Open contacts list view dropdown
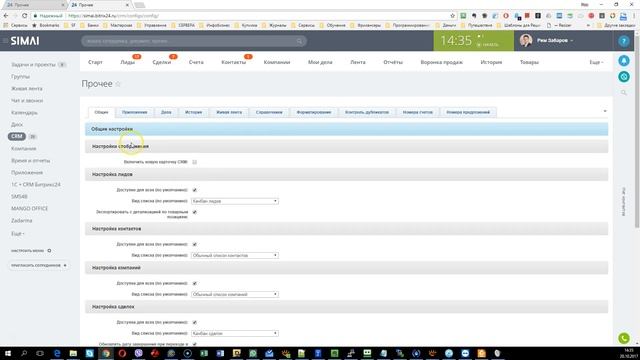The width and height of the screenshot is (640, 360). 235,256
